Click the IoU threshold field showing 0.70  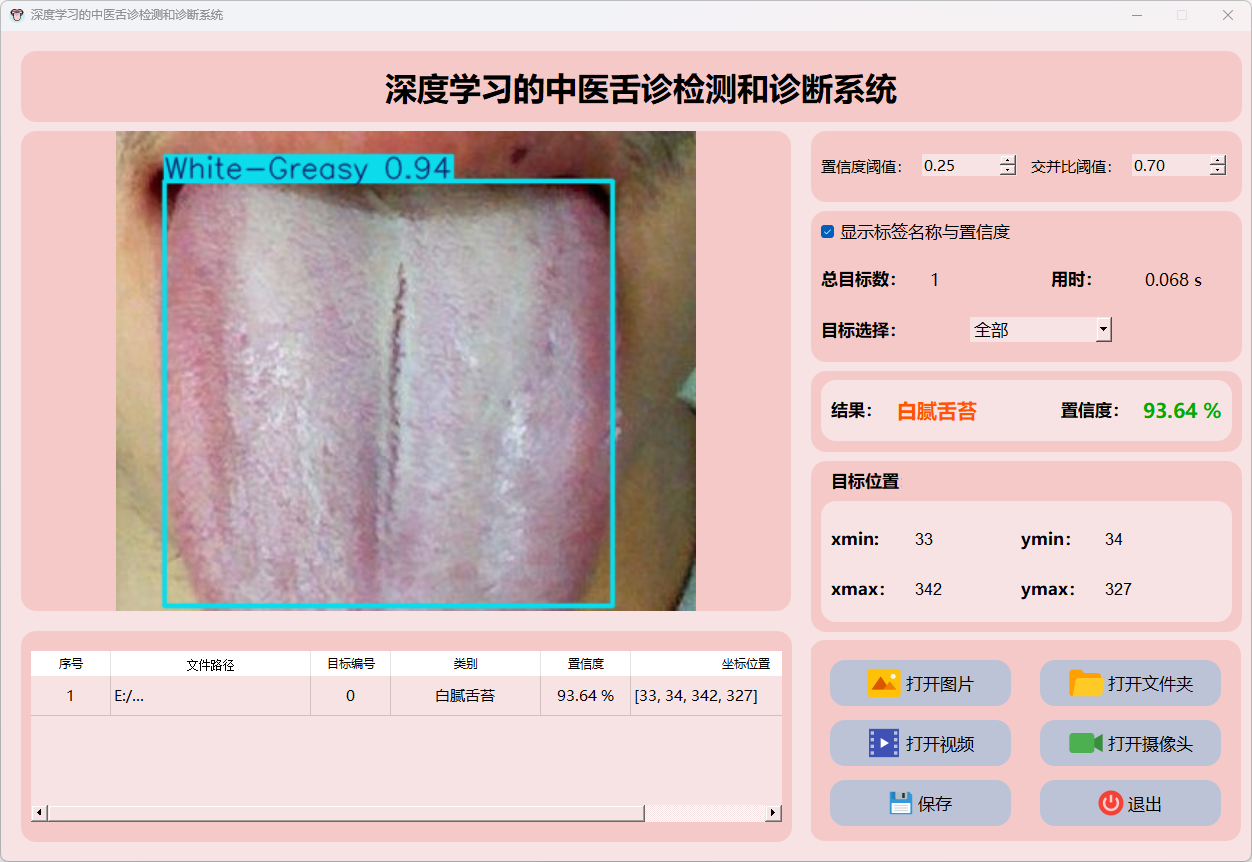tap(1168, 166)
